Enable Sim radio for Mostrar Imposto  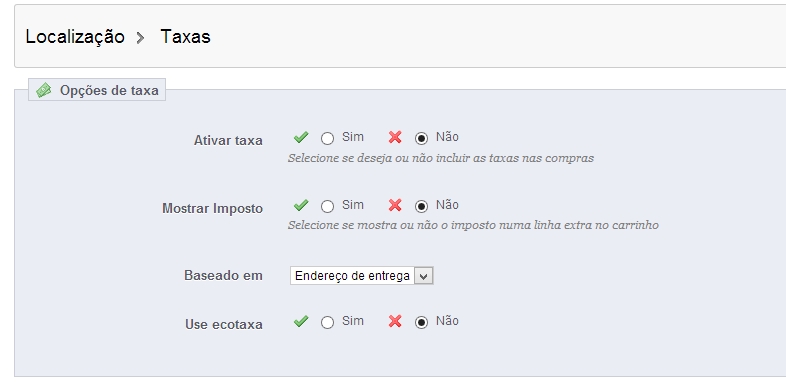[x=327, y=206]
